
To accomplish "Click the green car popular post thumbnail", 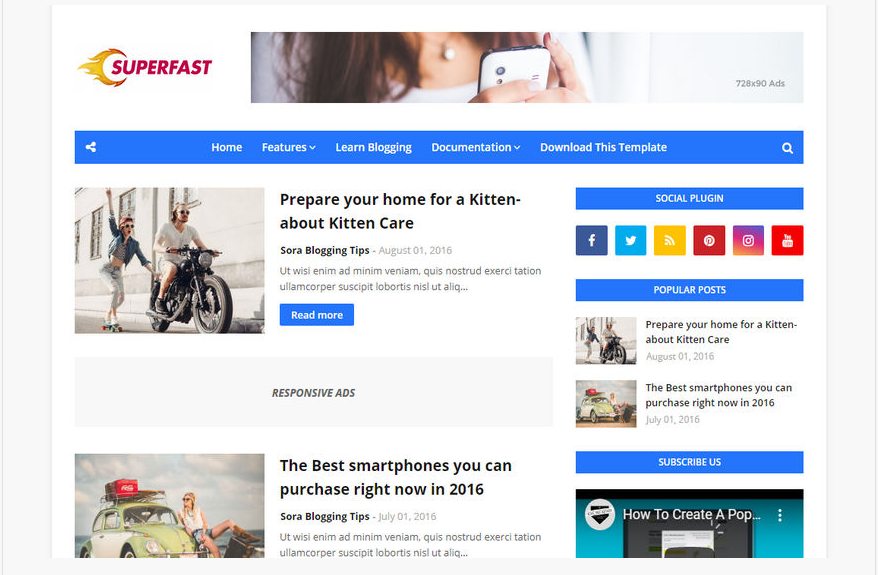I will click(606, 404).
